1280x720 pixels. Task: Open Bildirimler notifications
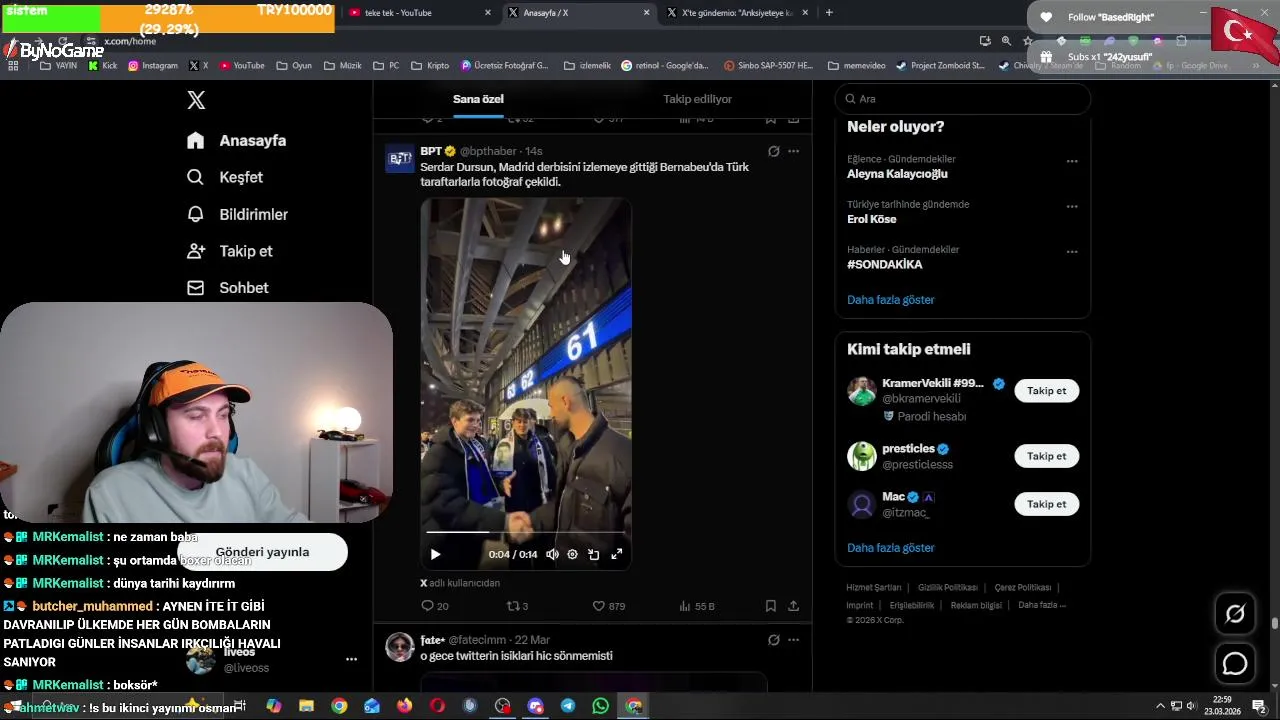click(238, 214)
